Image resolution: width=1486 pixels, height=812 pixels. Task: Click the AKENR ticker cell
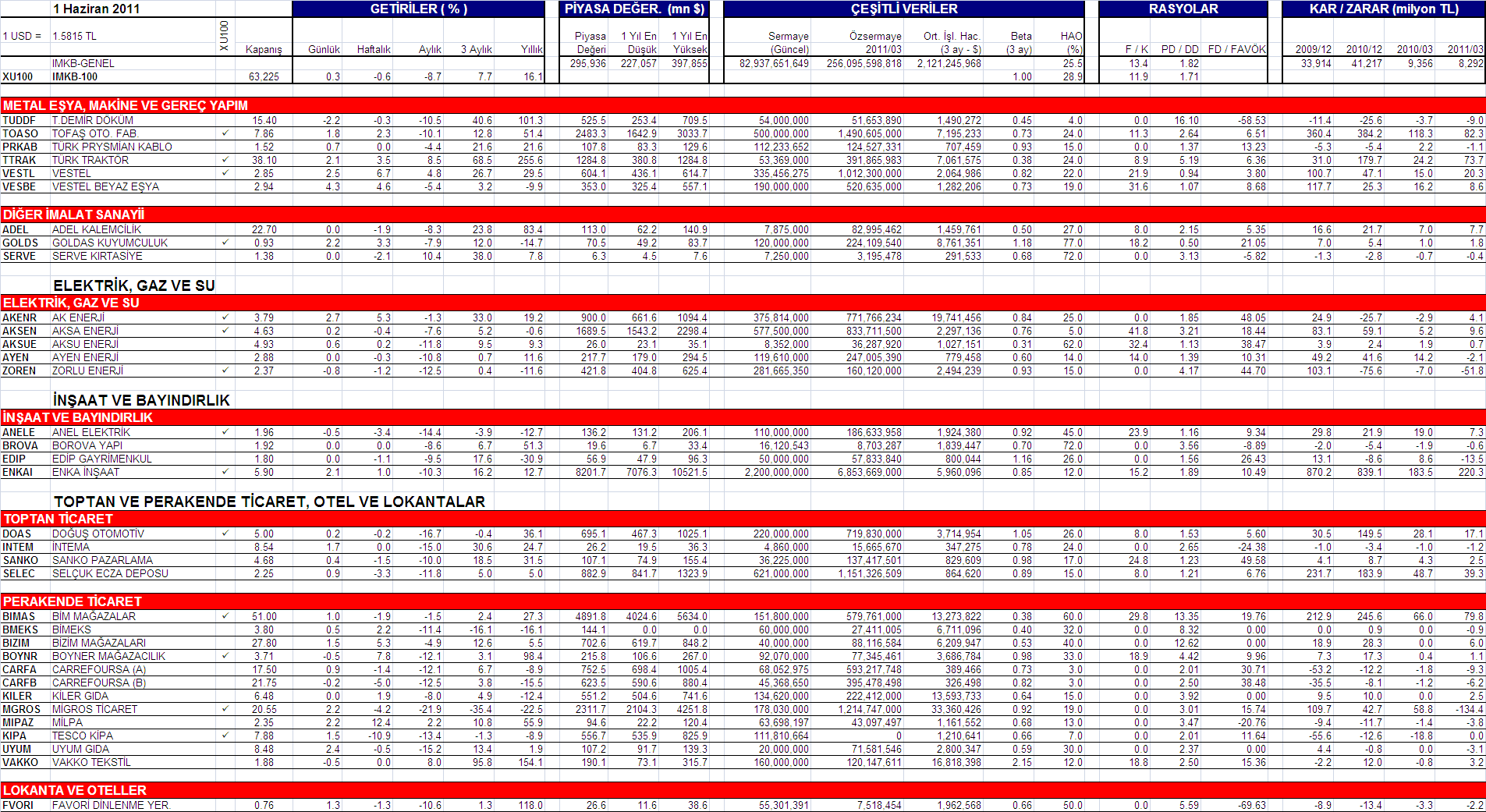point(20,317)
